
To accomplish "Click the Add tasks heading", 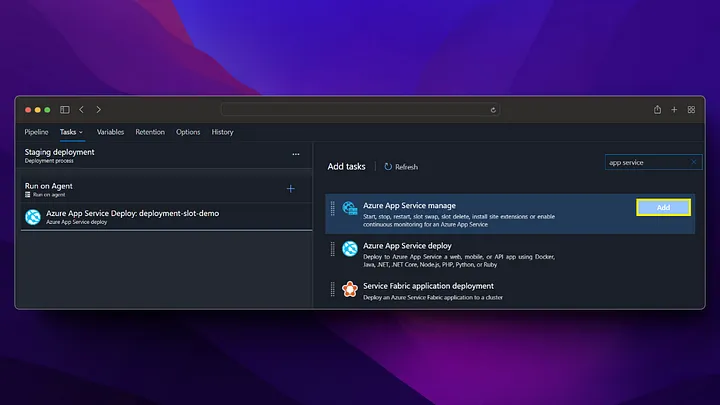I will 346,166.
